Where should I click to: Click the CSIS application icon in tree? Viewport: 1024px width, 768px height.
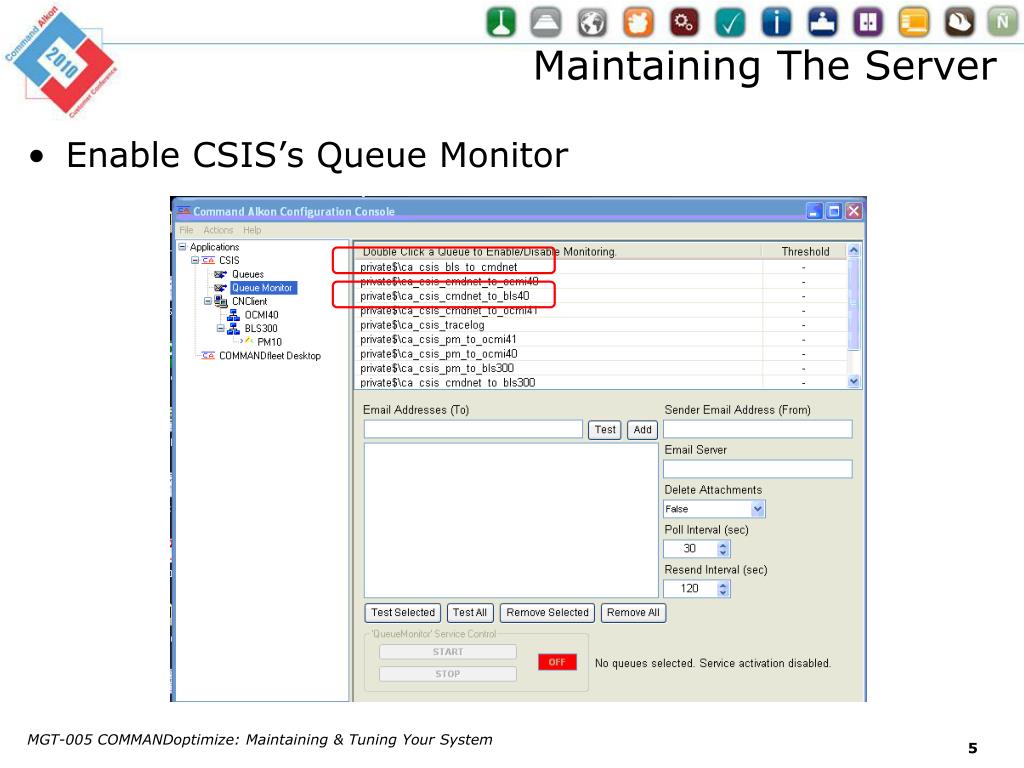pos(208,260)
